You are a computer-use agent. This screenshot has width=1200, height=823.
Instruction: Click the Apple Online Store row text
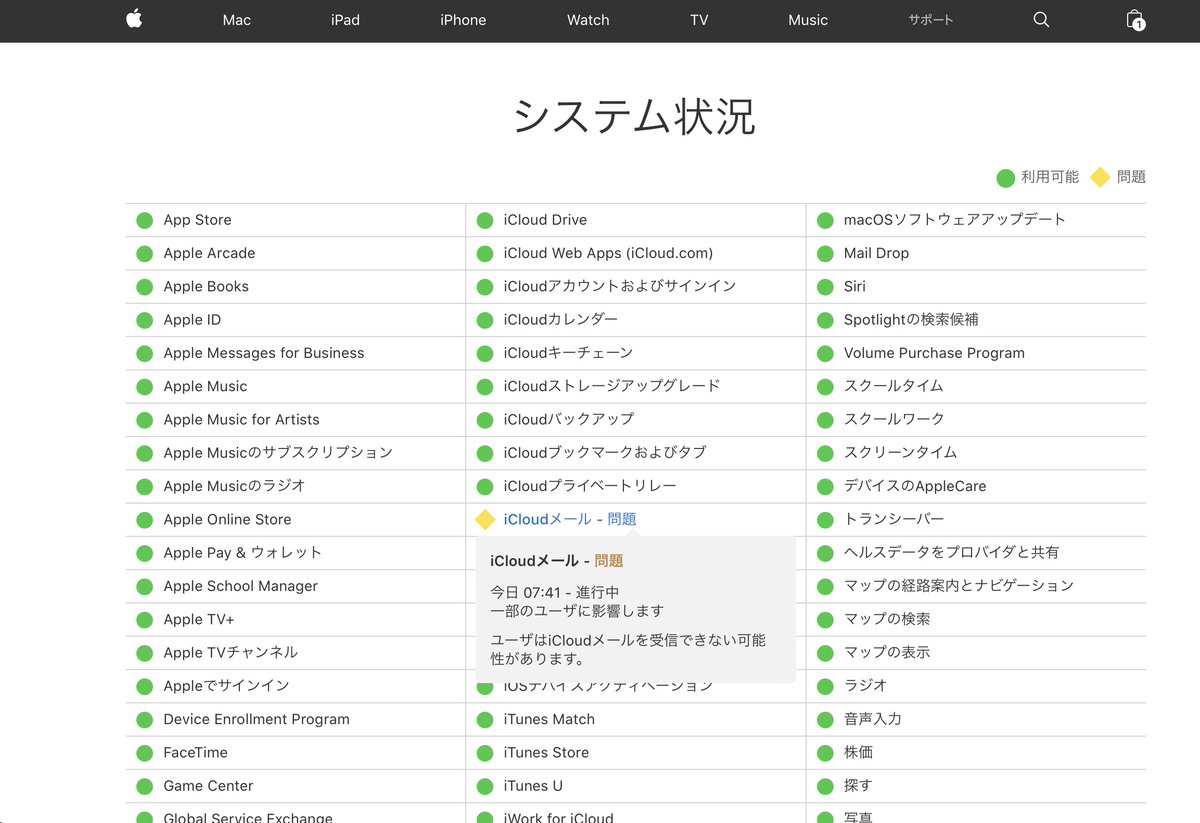(x=227, y=519)
